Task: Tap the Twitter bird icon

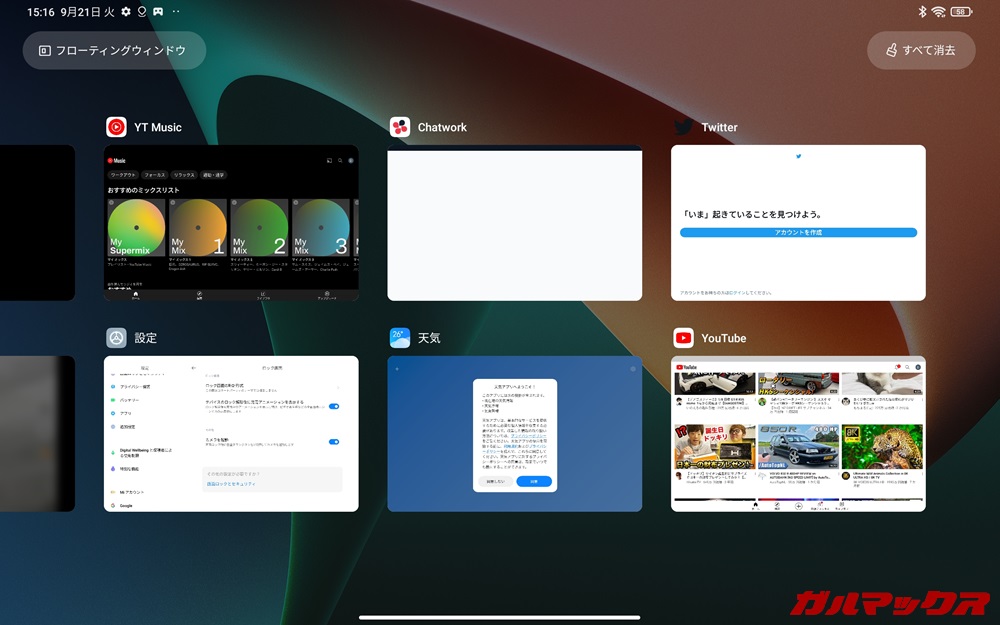Action: click(x=683, y=127)
